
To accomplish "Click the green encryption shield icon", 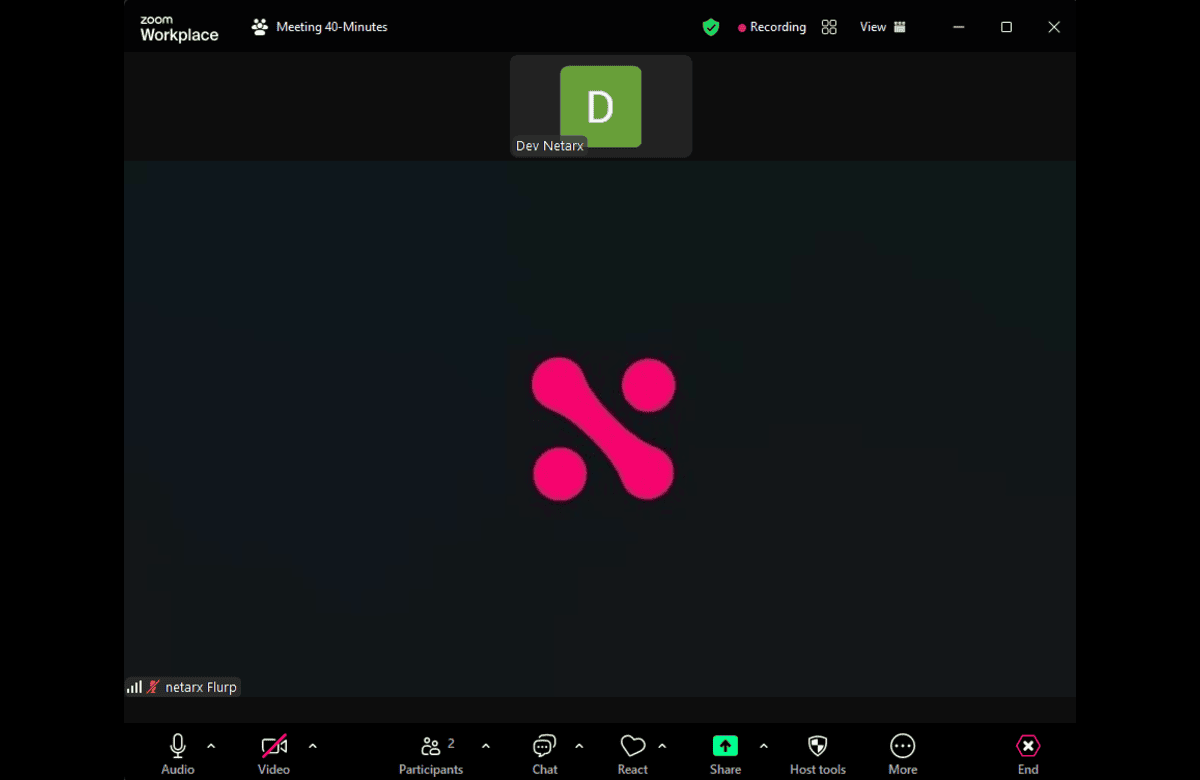I will (x=711, y=27).
